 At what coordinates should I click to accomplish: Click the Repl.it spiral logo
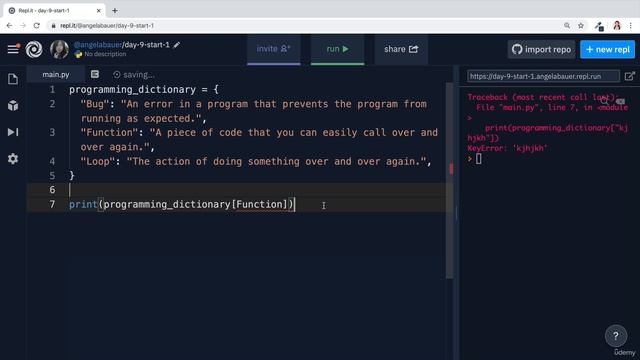click(34, 49)
